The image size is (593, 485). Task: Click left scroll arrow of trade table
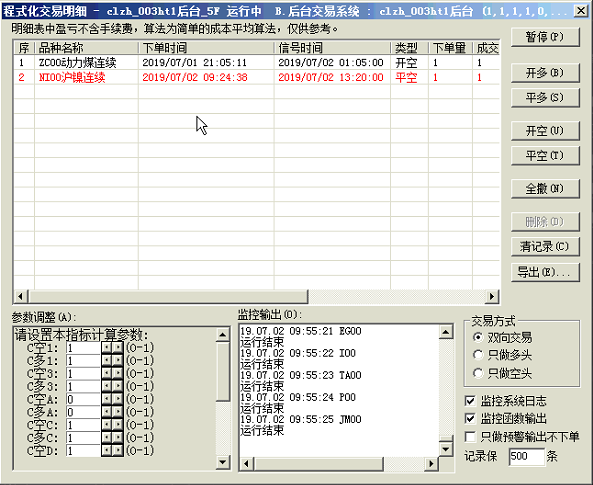click(x=21, y=296)
